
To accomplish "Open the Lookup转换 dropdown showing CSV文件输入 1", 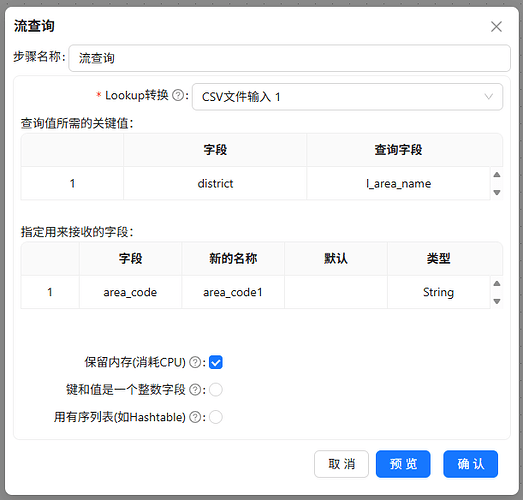I will 347,97.
